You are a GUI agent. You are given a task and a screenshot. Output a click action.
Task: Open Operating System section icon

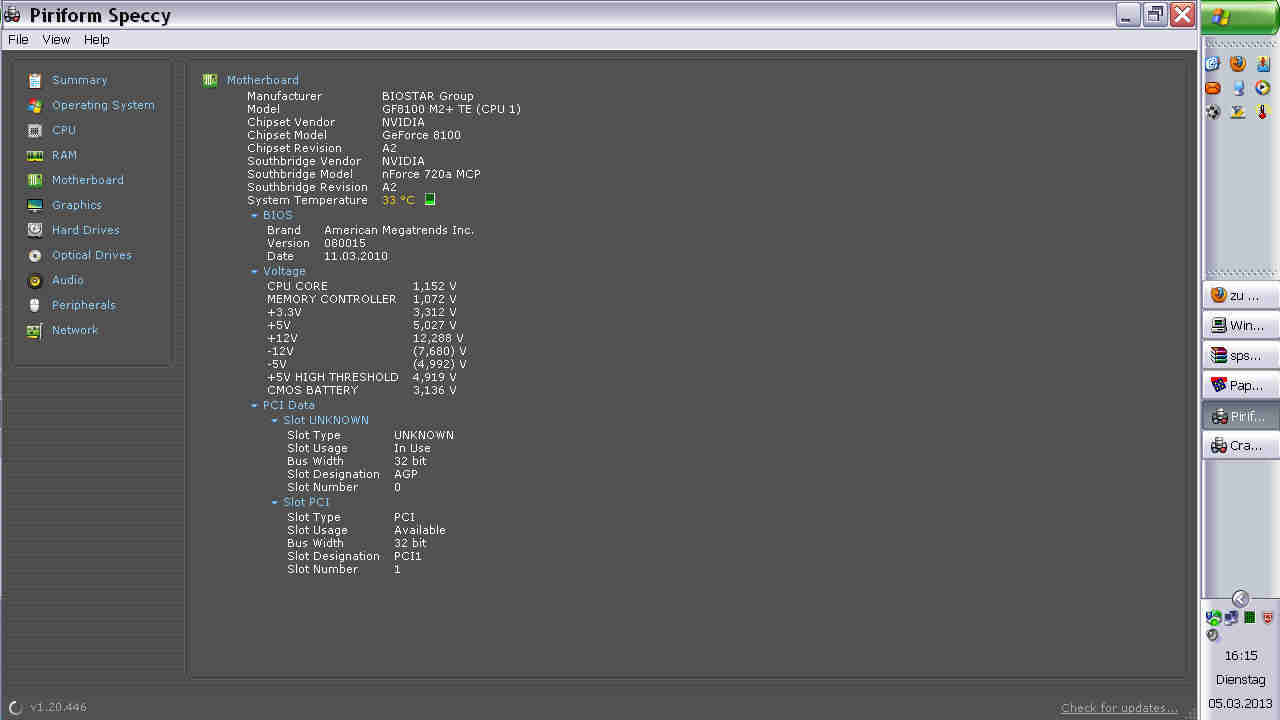pos(35,105)
